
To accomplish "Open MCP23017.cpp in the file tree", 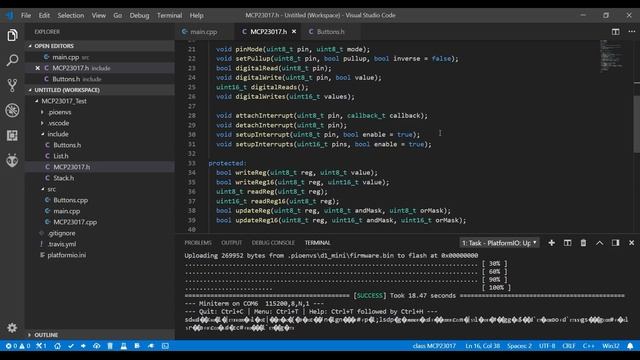I will click(100, 222).
